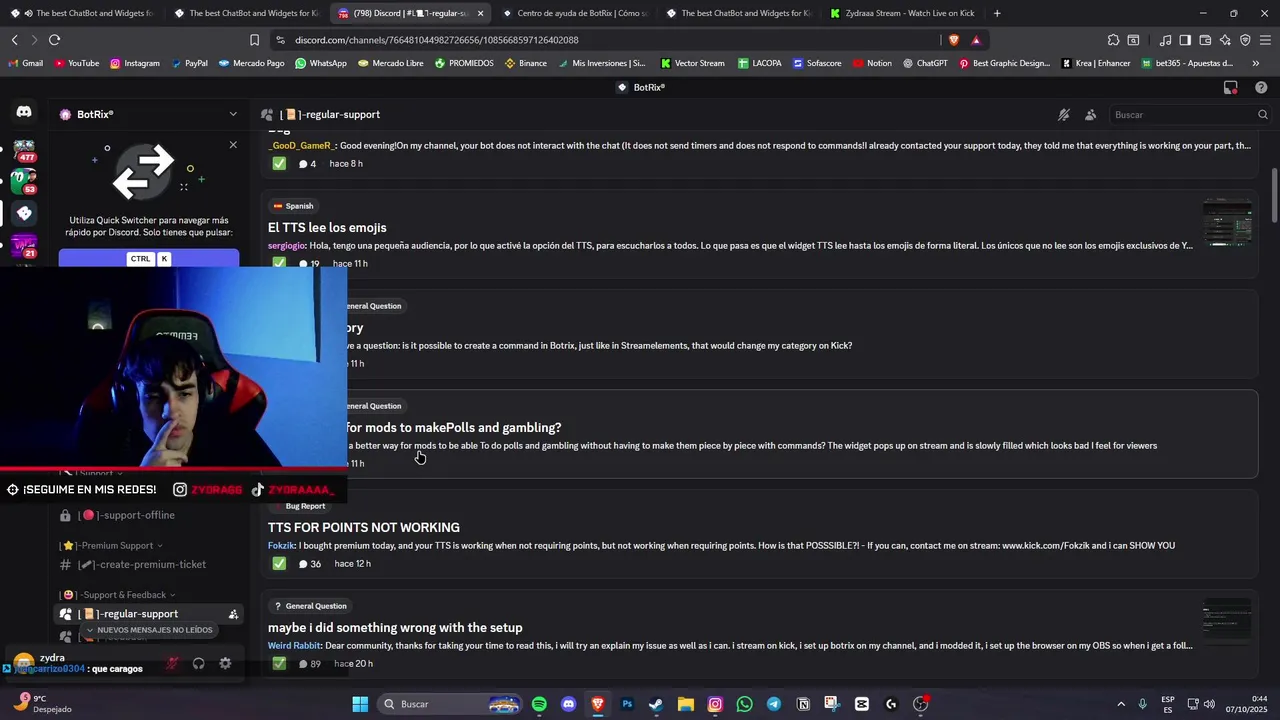The image size is (1280, 720).
Task: Close the Quick Switcher tip with X
Action: click(x=233, y=145)
